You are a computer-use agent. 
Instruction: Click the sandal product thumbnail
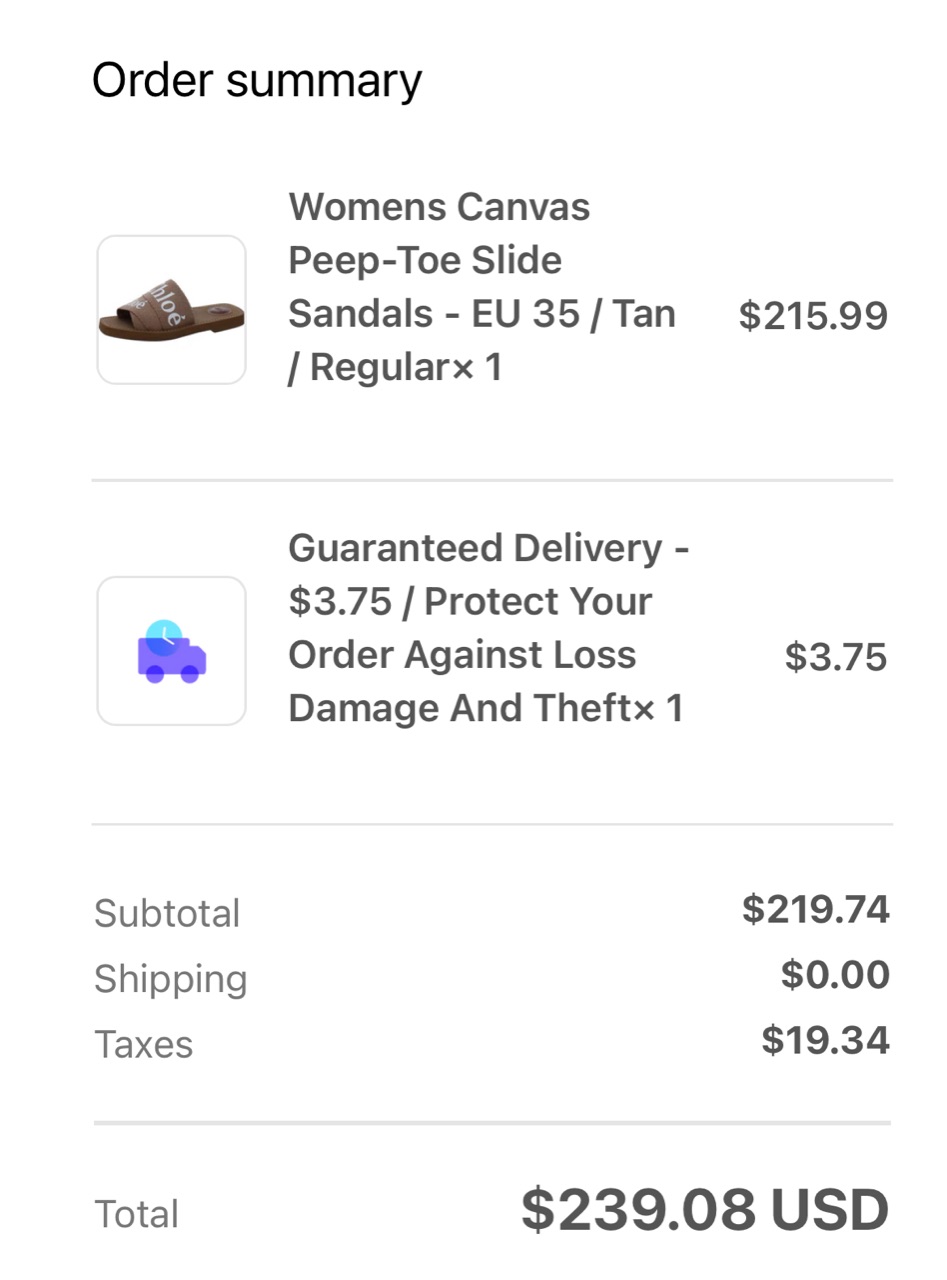pos(171,310)
